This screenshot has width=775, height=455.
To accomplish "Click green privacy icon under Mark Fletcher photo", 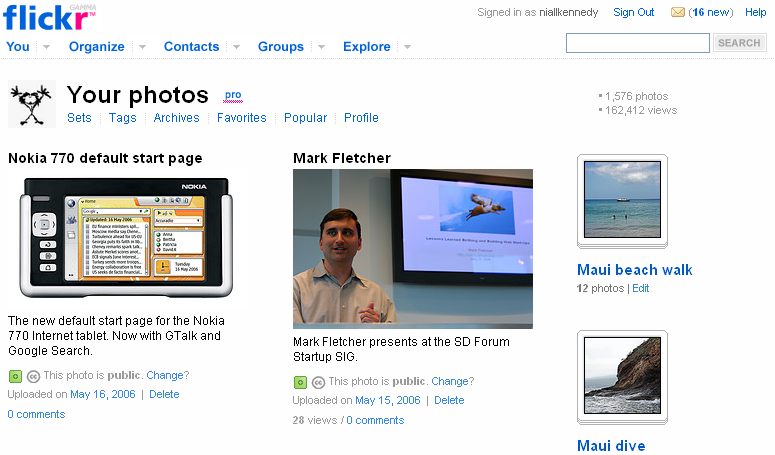I will (x=300, y=382).
